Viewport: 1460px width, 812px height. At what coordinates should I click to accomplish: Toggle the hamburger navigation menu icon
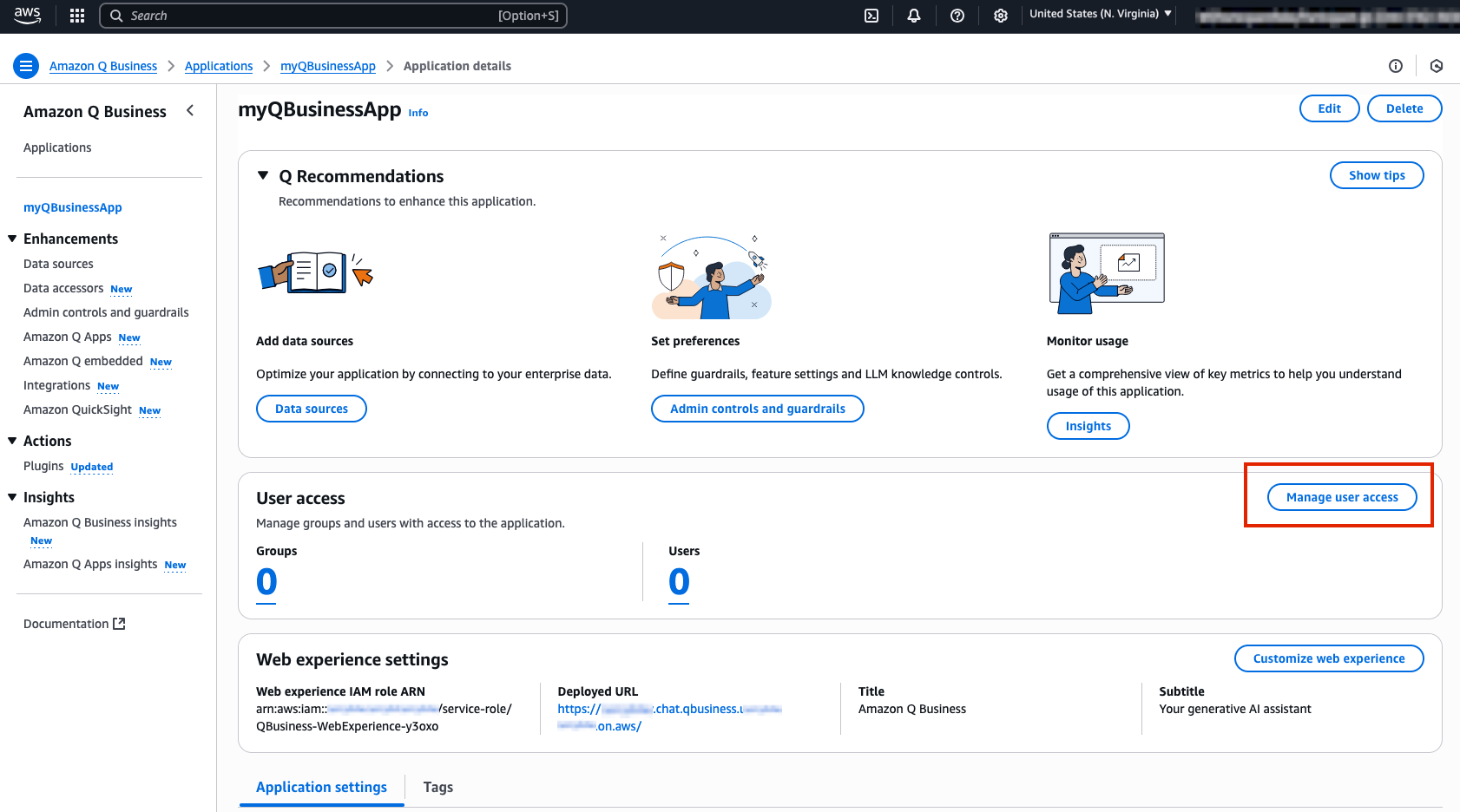coord(26,66)
